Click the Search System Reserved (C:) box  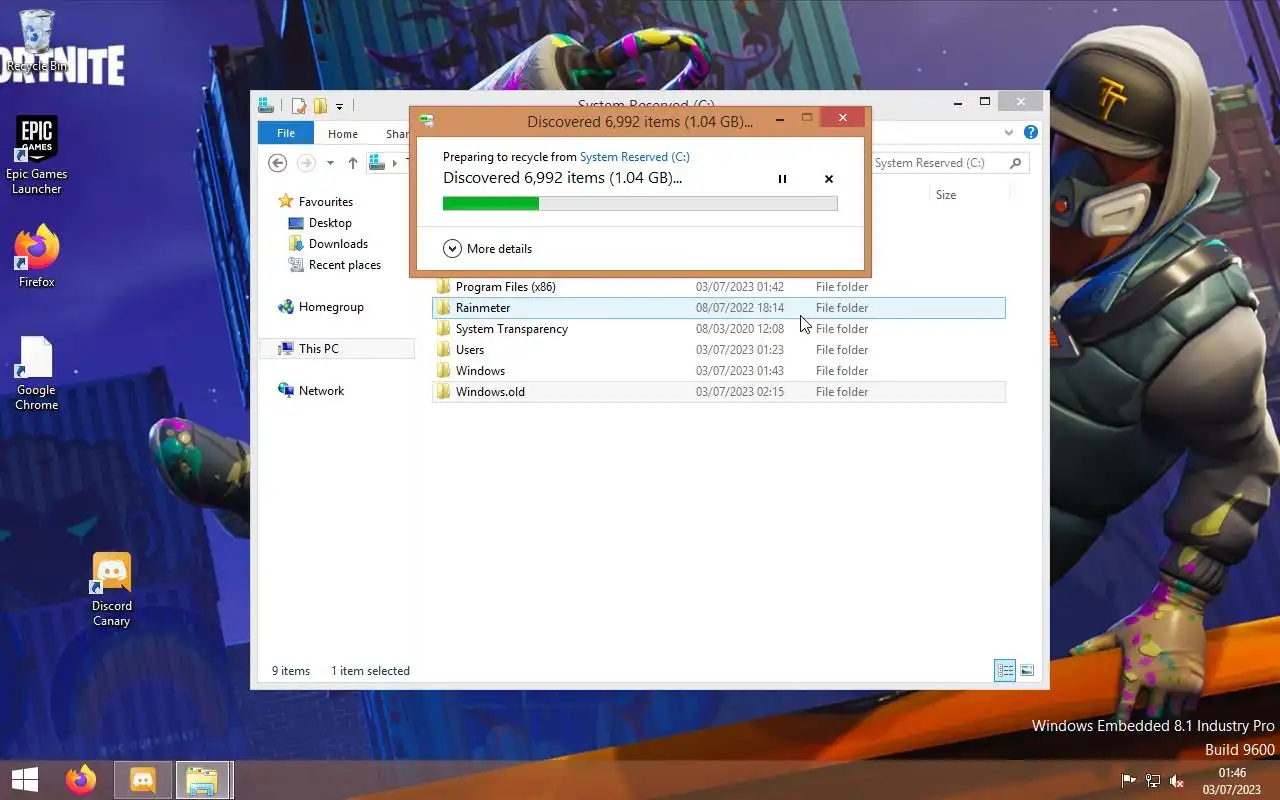click(x=948, y=163)
